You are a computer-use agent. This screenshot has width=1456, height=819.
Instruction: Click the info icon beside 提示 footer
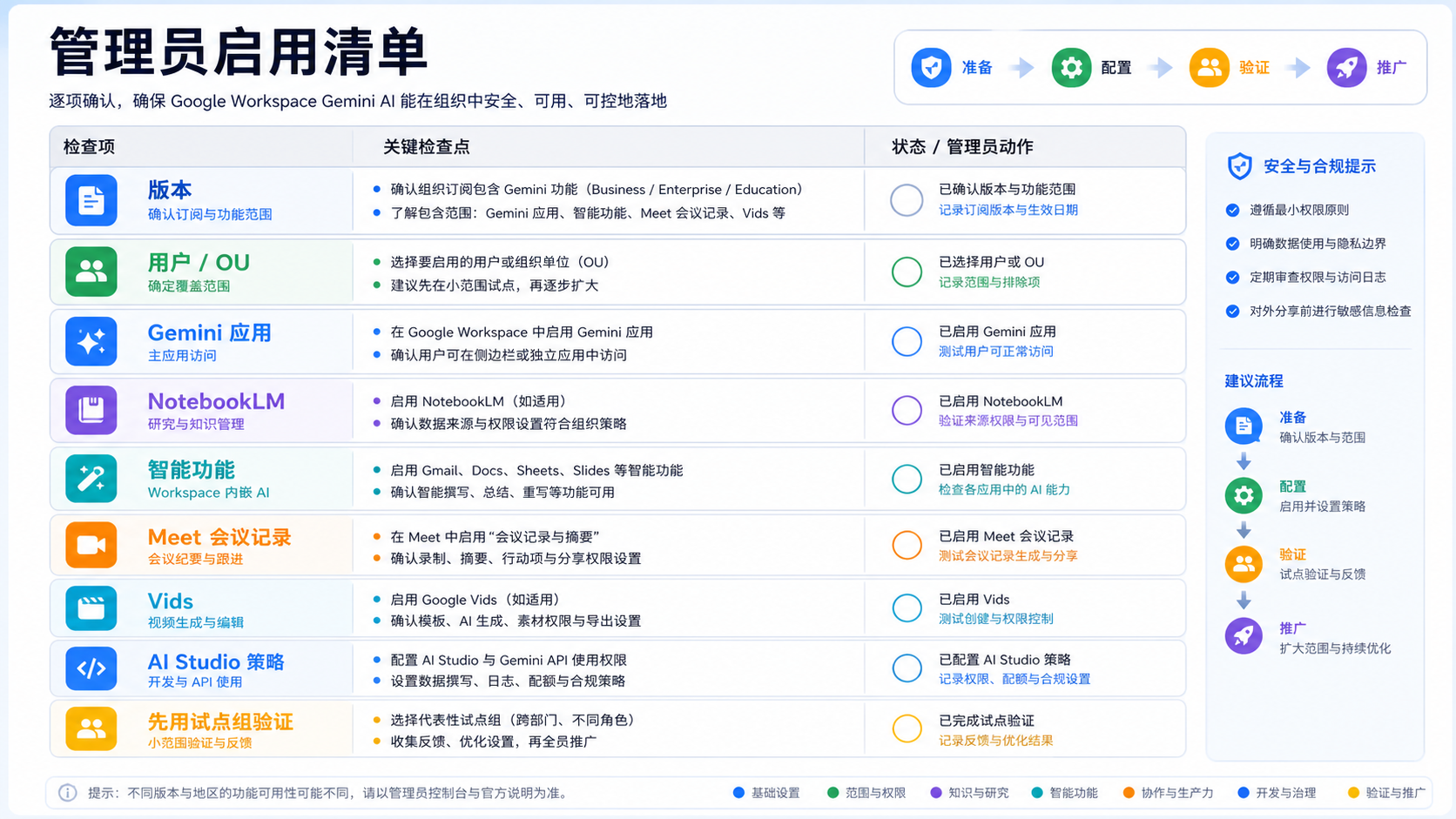[x=67, y=793]
